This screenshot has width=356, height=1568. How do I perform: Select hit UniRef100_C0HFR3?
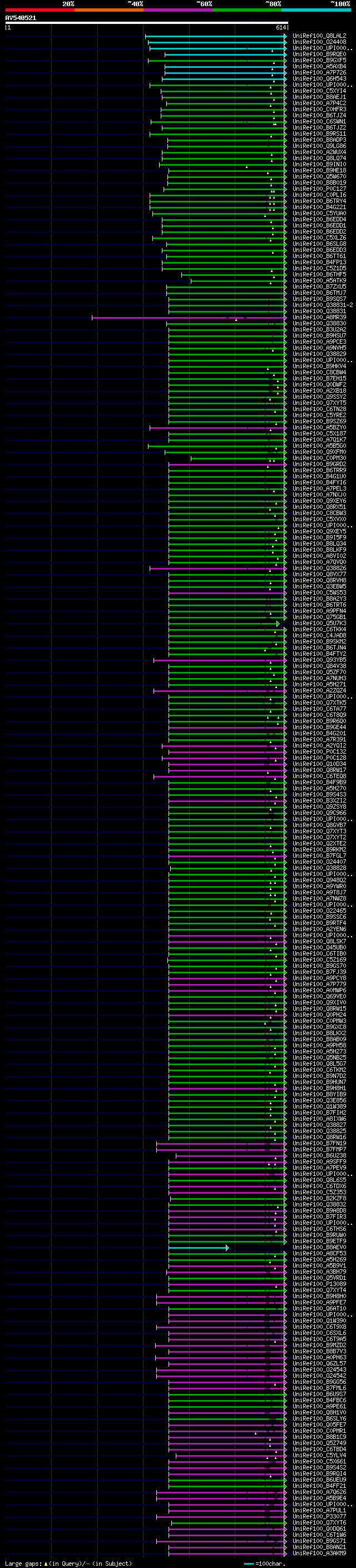(319, 109)
